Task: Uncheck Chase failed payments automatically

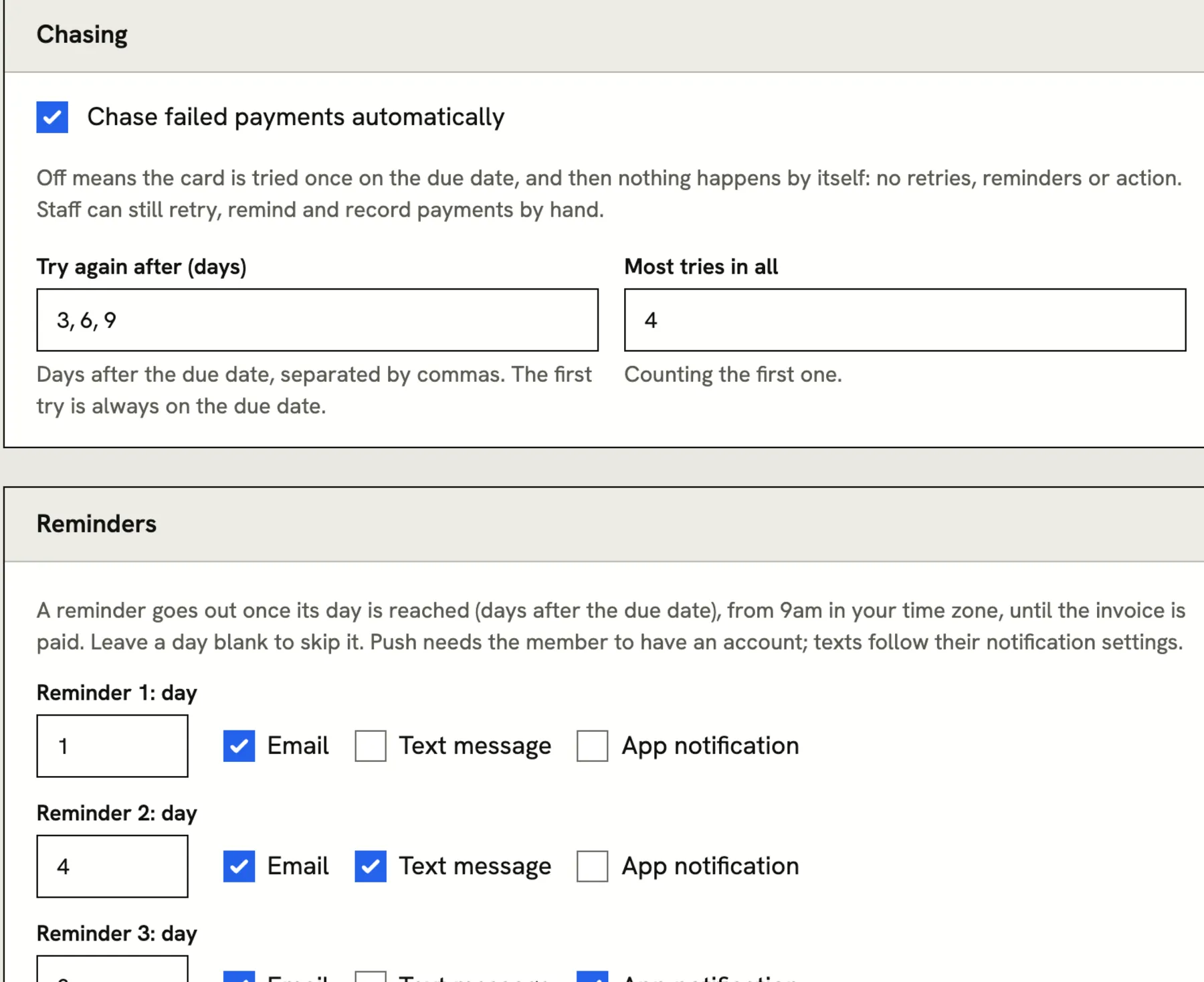Action: [x=52, y=117]
